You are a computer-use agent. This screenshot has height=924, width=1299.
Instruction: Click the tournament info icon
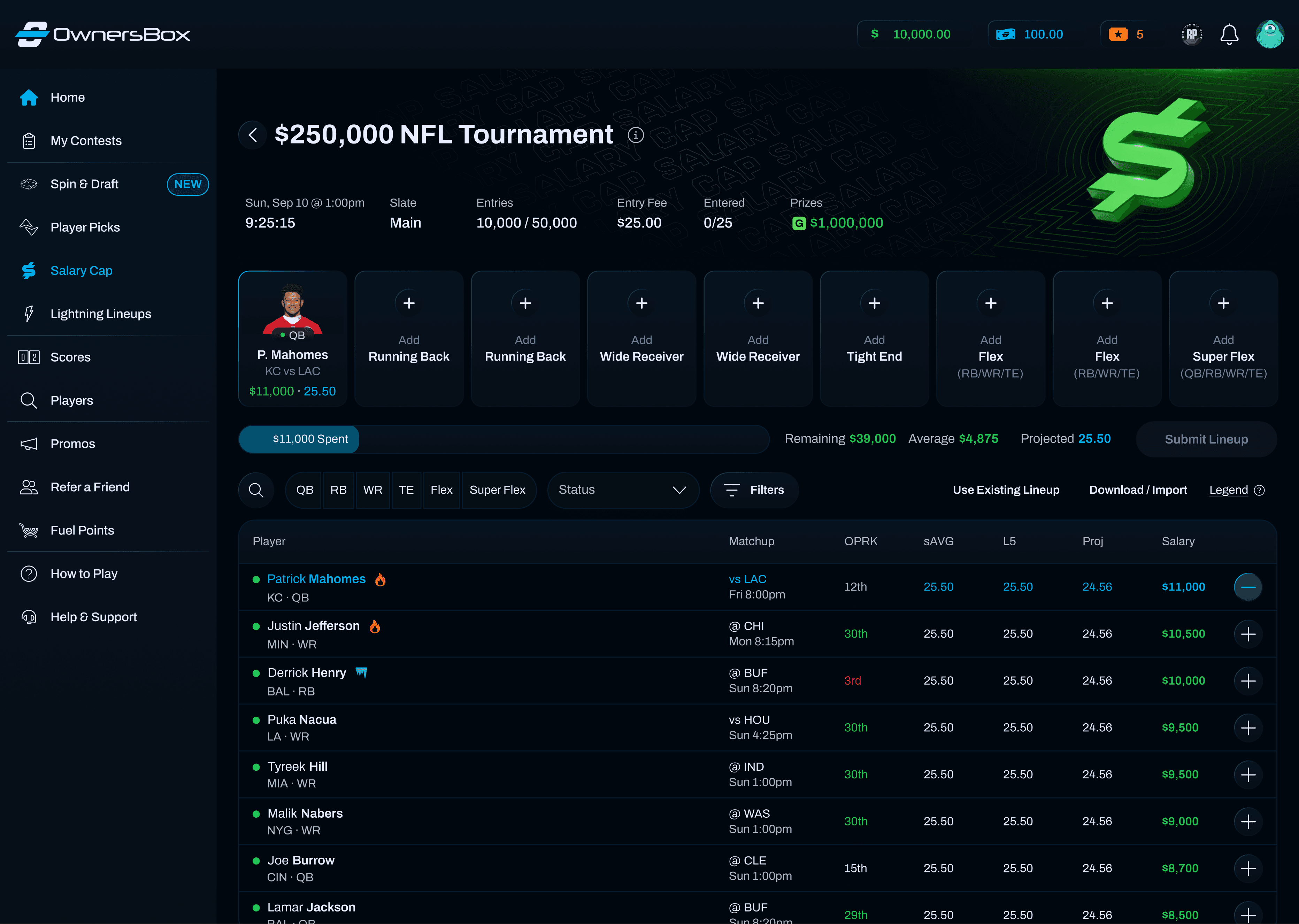pyautogui.click(x=636, y=136)
